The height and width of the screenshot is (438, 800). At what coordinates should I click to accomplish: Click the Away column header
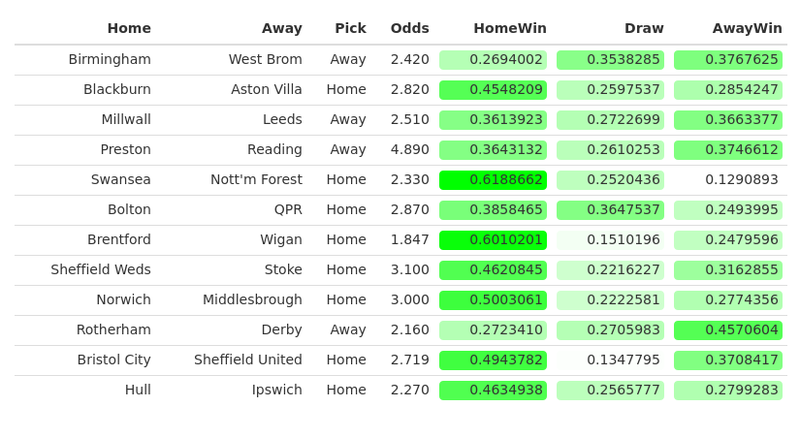coord(282,28)
